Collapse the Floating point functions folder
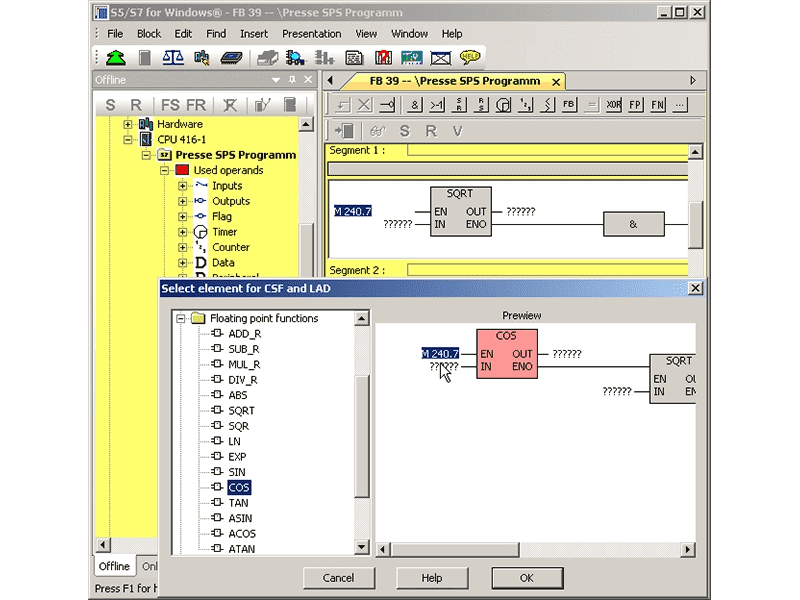 [x=180, y=318]
